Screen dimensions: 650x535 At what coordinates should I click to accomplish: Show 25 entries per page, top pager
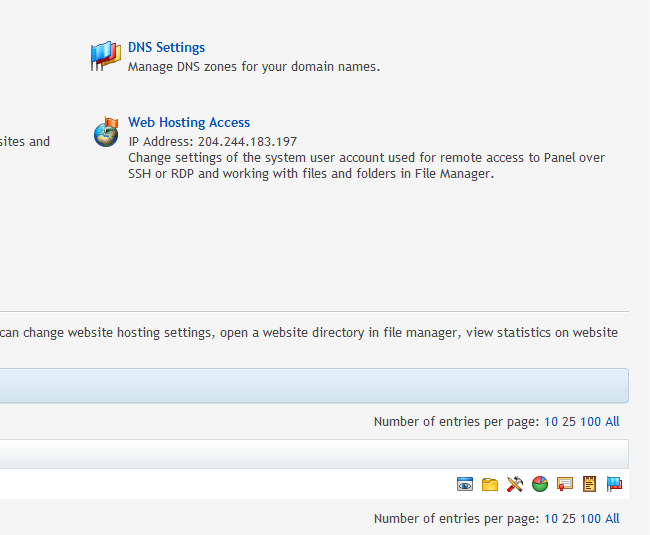tap(568, 422)
